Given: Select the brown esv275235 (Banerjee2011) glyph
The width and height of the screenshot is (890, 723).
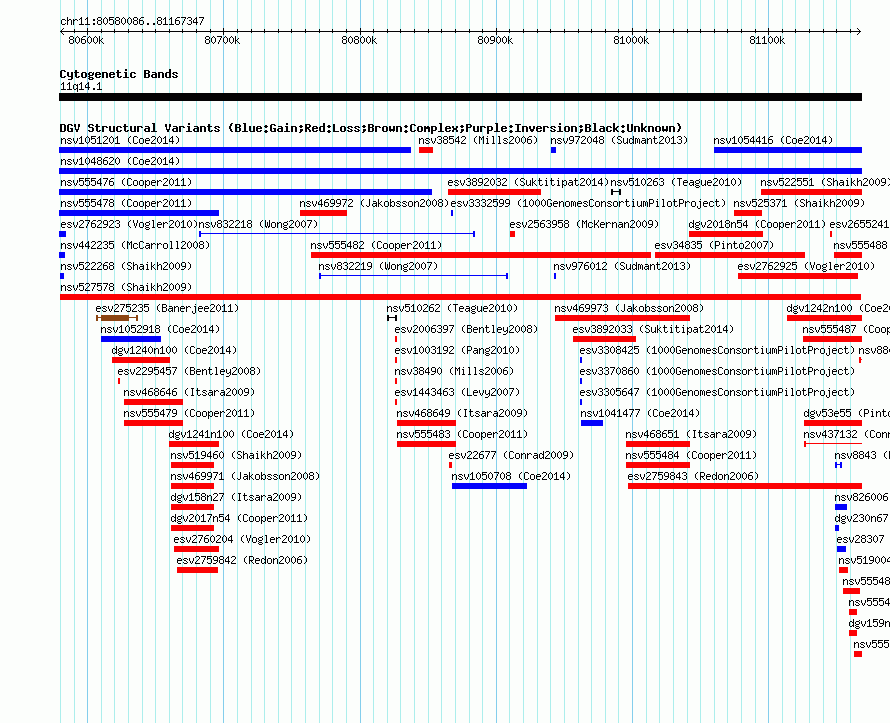Looking at the screenshot, I should coord(117,318).
